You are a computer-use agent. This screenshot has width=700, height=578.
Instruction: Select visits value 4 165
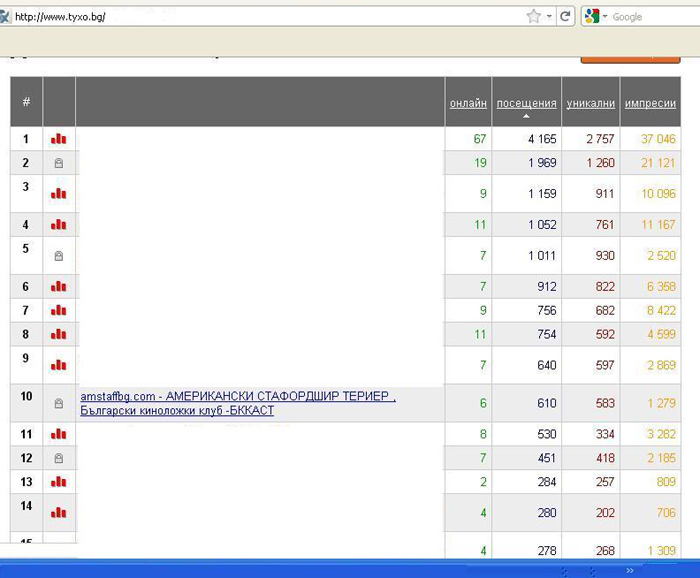[542, 139]
